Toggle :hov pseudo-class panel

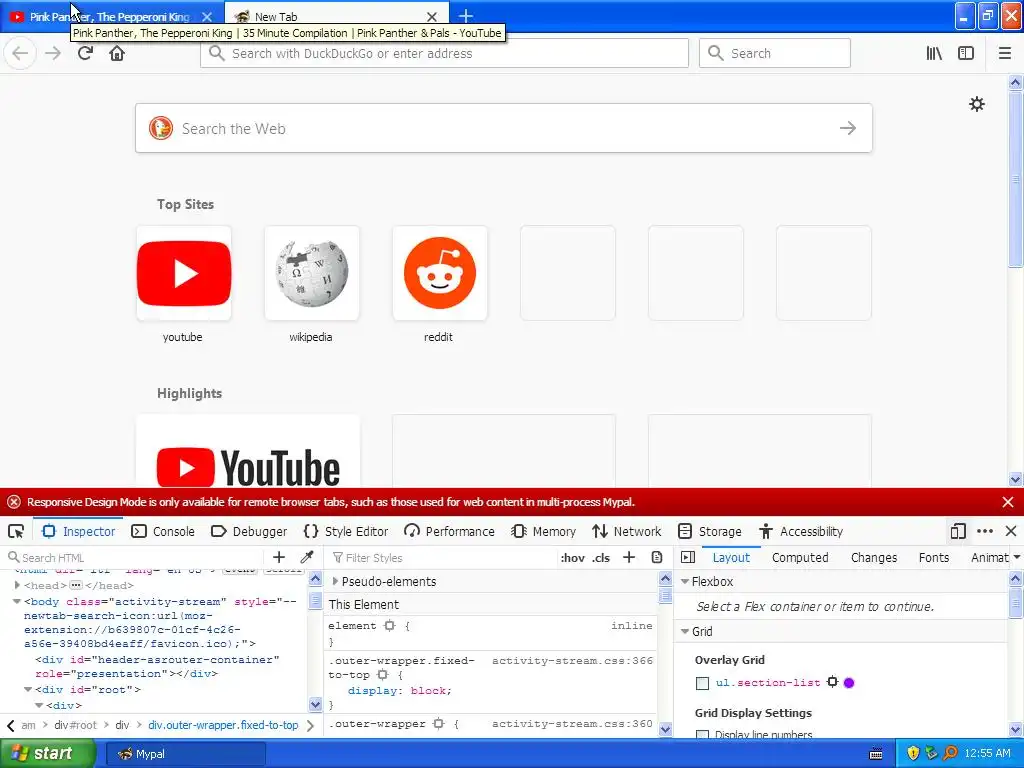coord(573,558)
